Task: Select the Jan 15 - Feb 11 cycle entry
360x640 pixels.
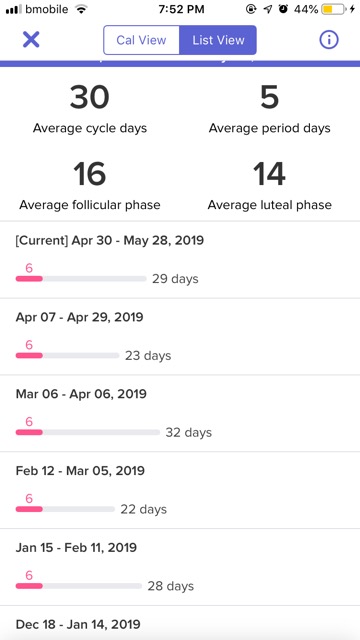Action: point(180,567)
